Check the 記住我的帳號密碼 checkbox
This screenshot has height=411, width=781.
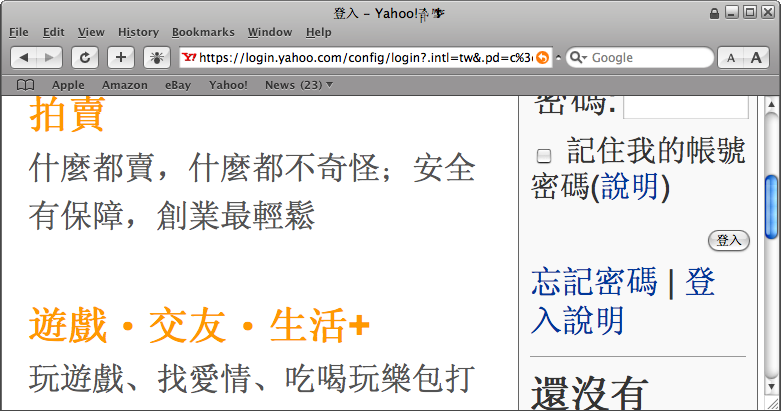tap(543, 156)
